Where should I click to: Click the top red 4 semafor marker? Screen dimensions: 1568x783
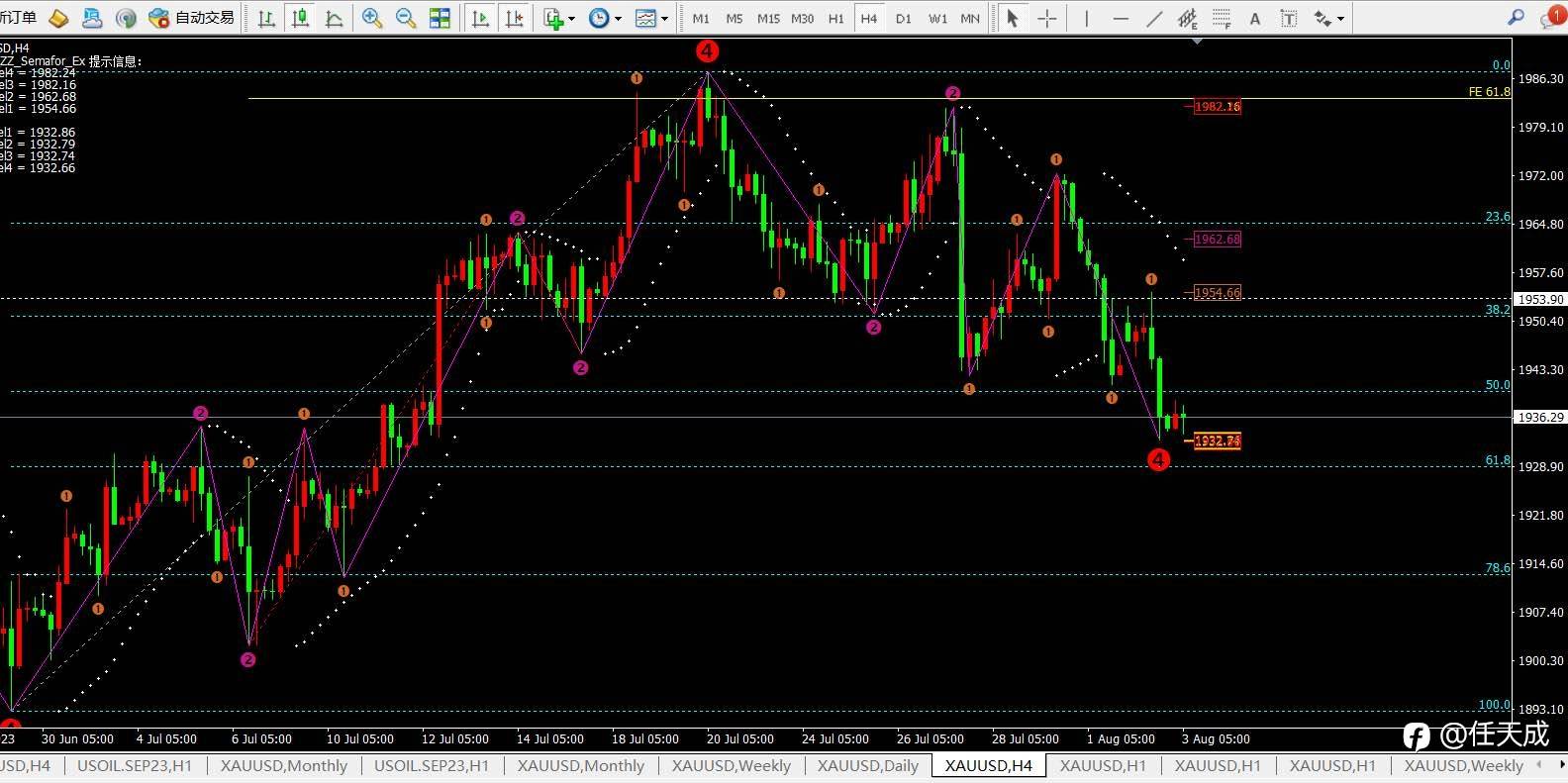(707, 51)
